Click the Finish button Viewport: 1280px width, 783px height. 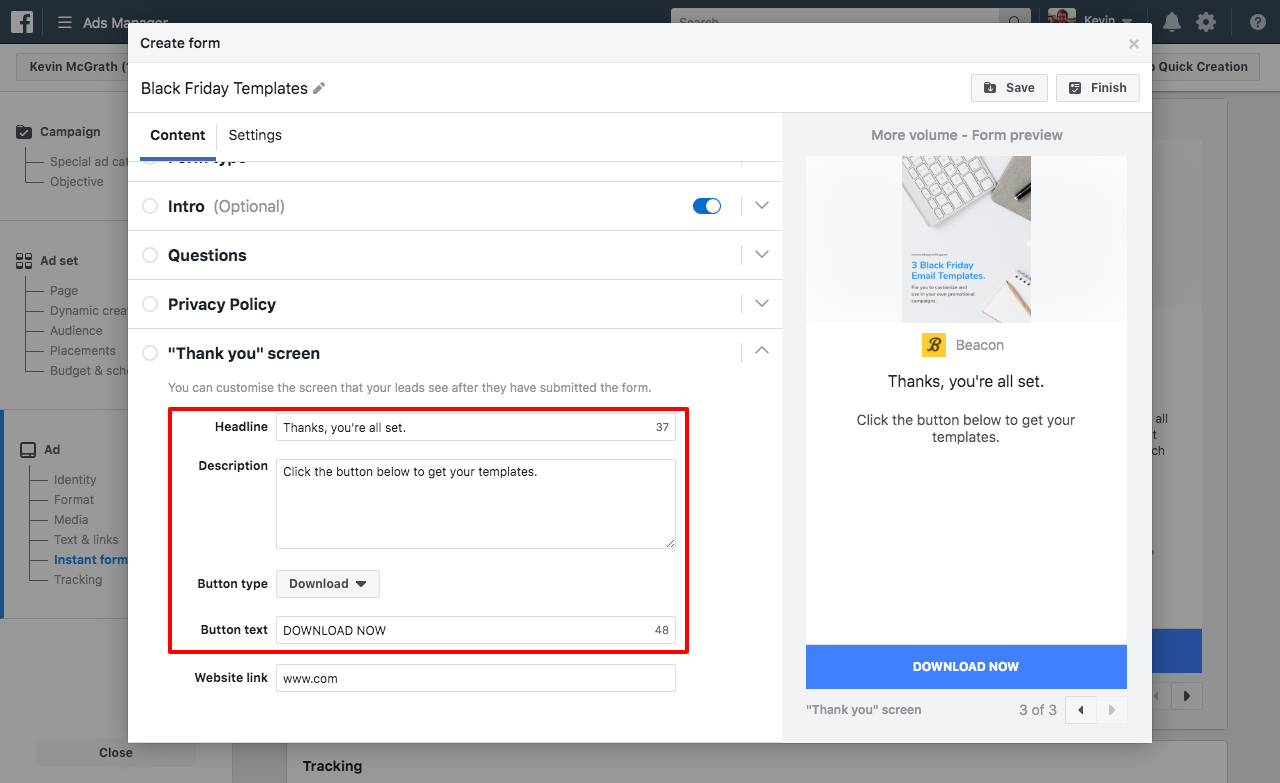(x=1097, y=88)
